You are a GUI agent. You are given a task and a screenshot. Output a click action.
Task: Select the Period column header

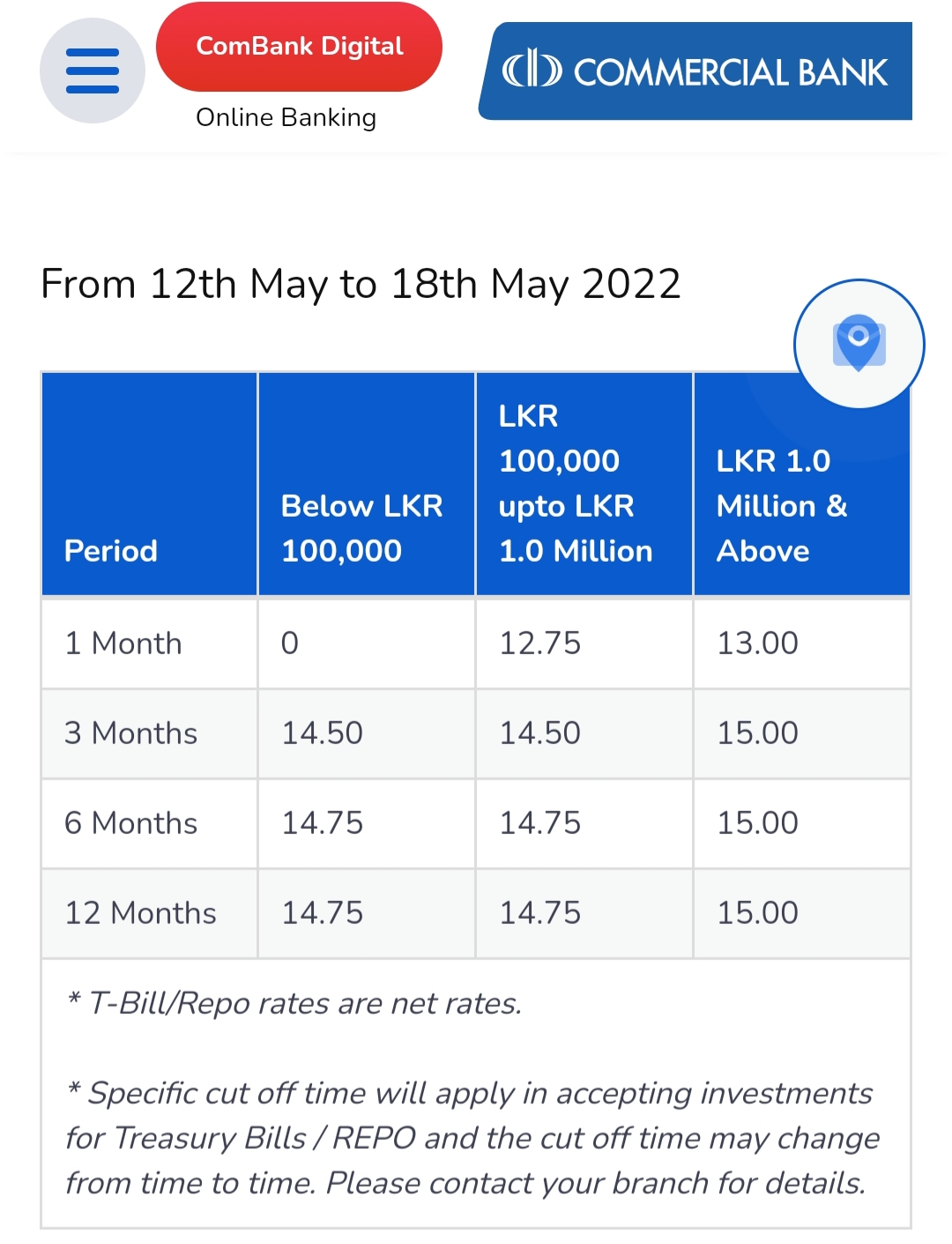(x=111, y=551)
